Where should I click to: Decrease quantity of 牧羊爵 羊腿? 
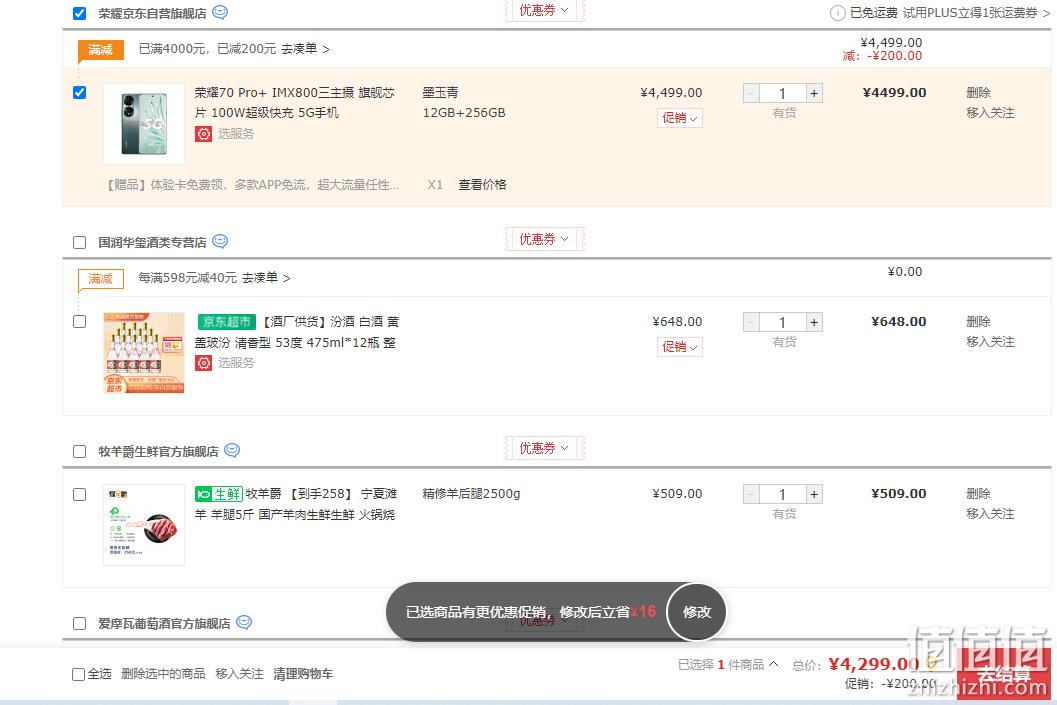(751, 494)
